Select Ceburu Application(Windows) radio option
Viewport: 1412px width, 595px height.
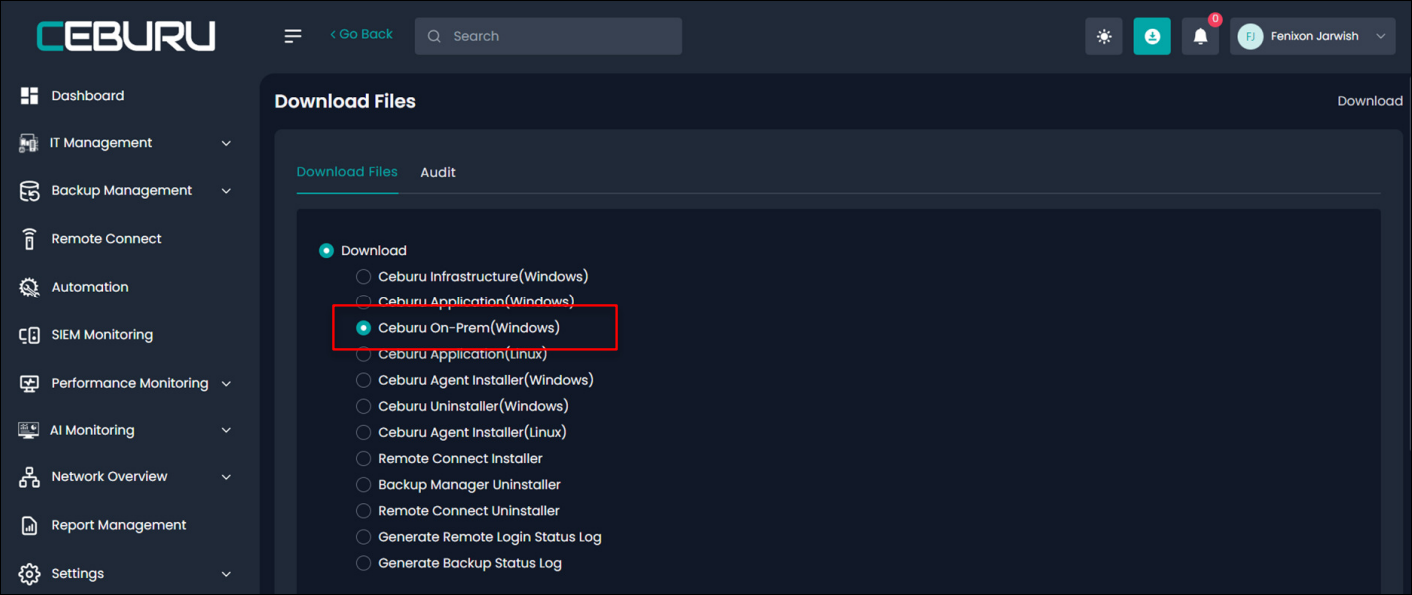(x=364, y=302)
